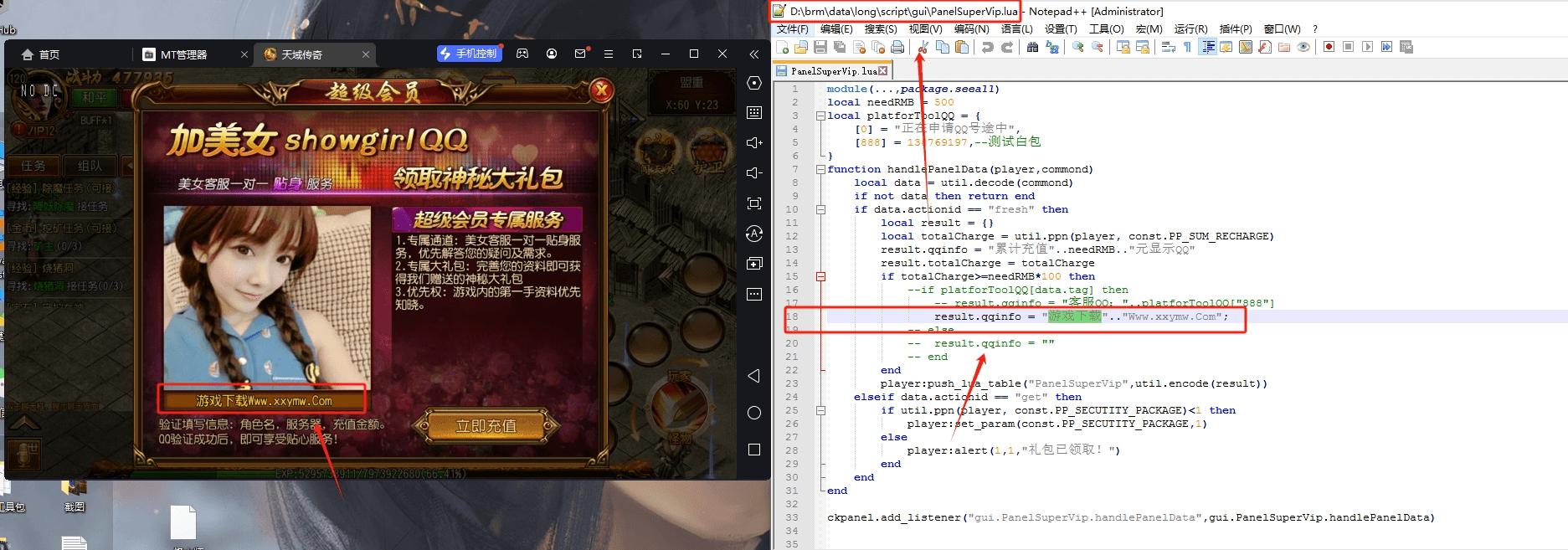
Task: Click the 立即充值 button
Action: click(x=486, y=426)
